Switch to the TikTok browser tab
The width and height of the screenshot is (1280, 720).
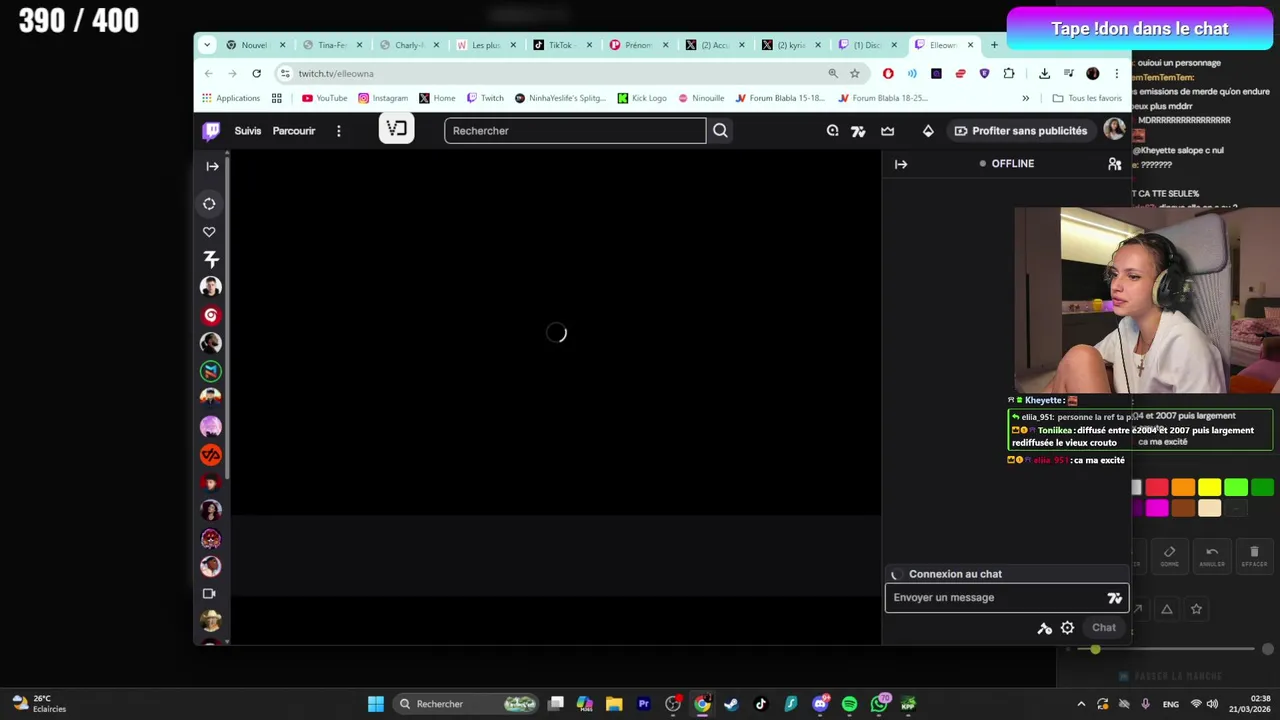(560, 45)
